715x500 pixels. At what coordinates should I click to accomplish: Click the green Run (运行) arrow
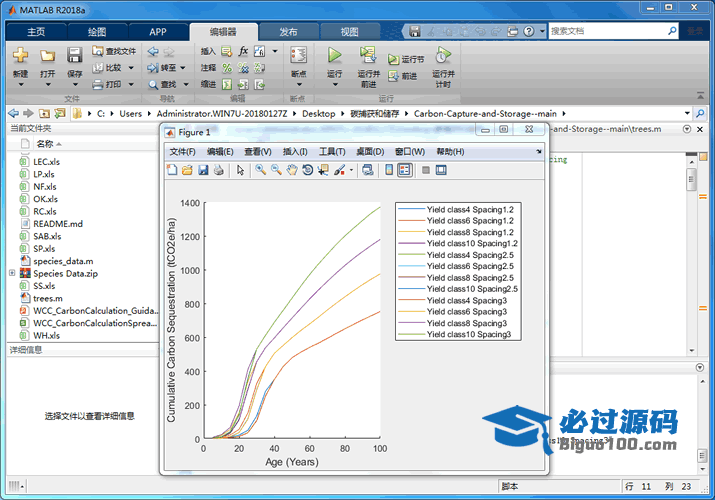[x=335, y=55]
